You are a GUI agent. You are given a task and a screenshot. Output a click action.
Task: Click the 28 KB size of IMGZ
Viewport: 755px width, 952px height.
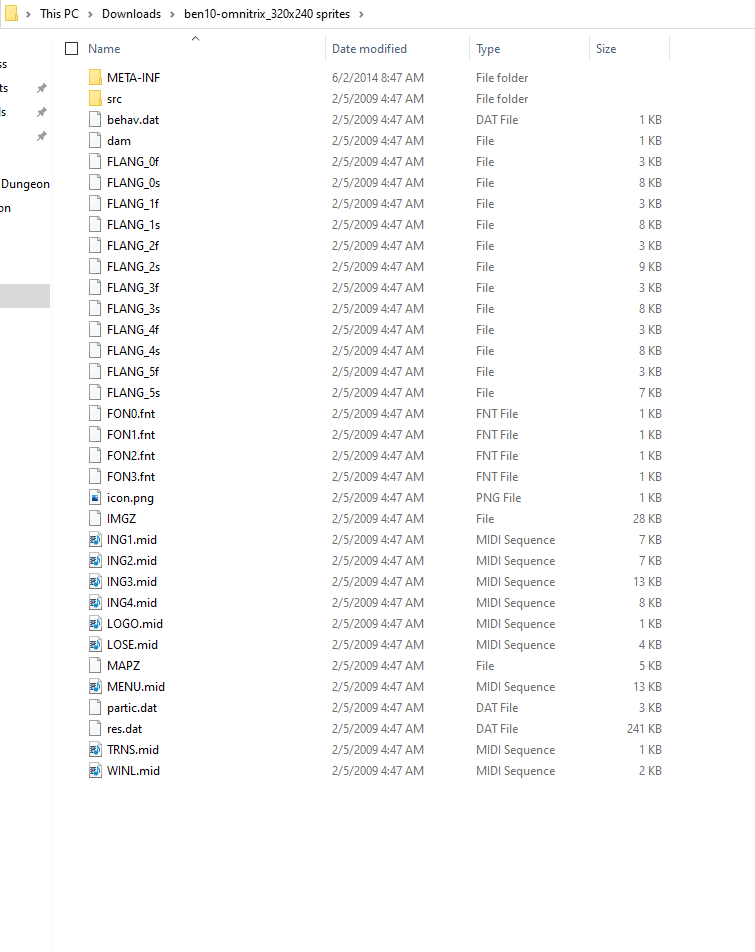[x=647, y=518]
